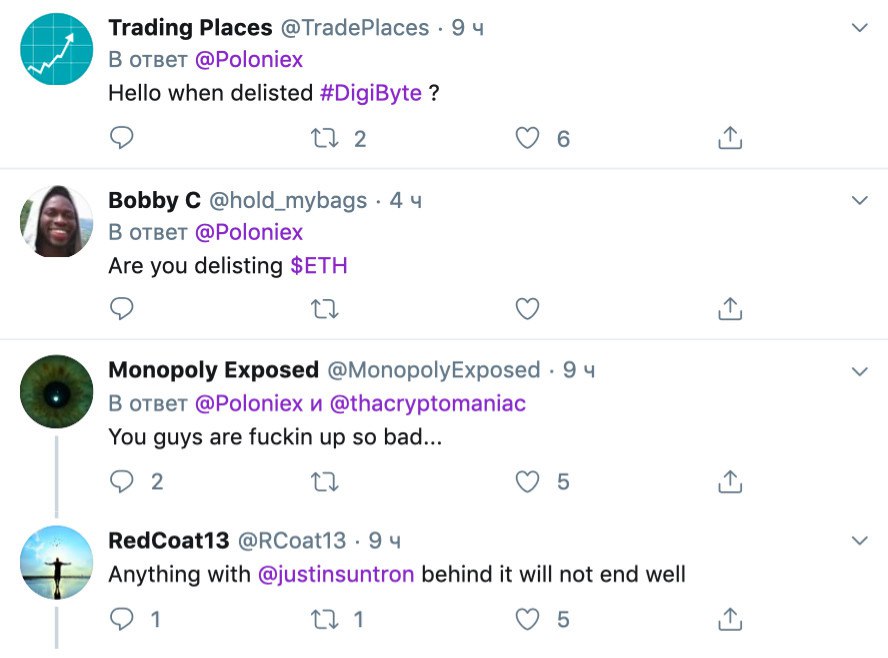Share Bobby C's tweet
This screenshot has width=888, height=658.
pos(730,310)
